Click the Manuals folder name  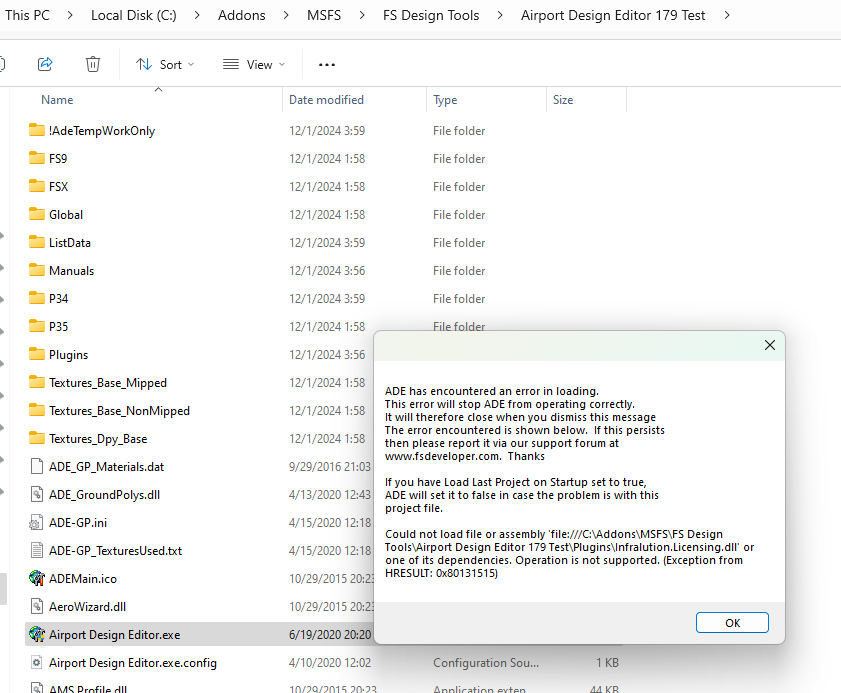(71, 270)
